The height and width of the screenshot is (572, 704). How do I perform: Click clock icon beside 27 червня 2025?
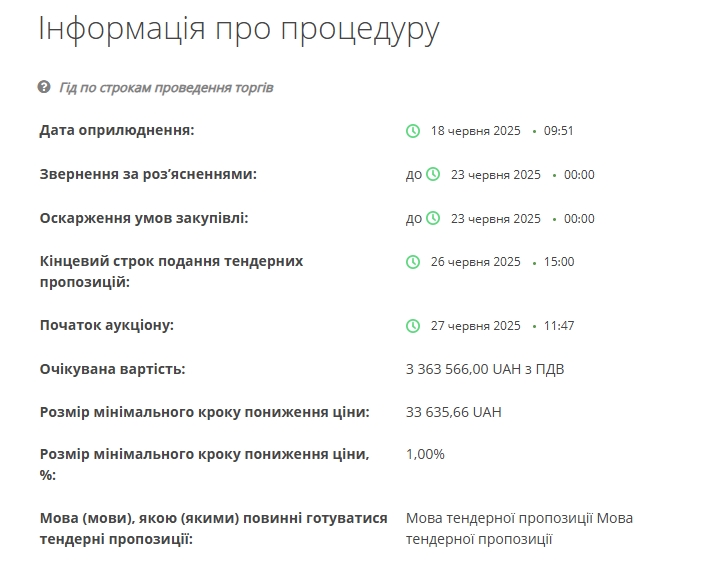coord(413,326)
